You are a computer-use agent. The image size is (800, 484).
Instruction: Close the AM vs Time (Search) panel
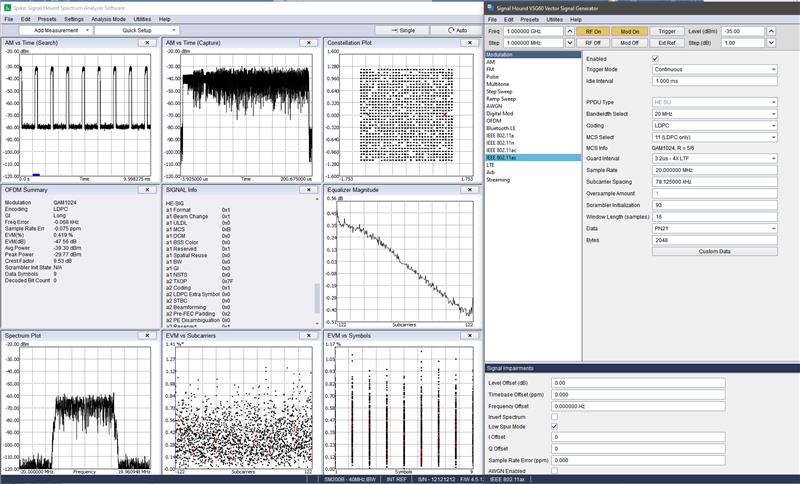147,43
